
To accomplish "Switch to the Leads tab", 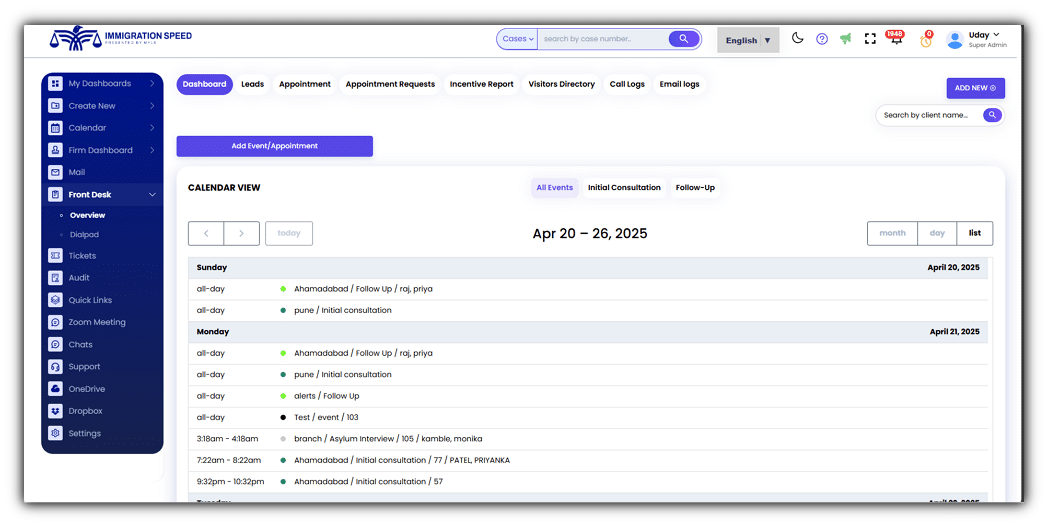I will coord(252,84).
